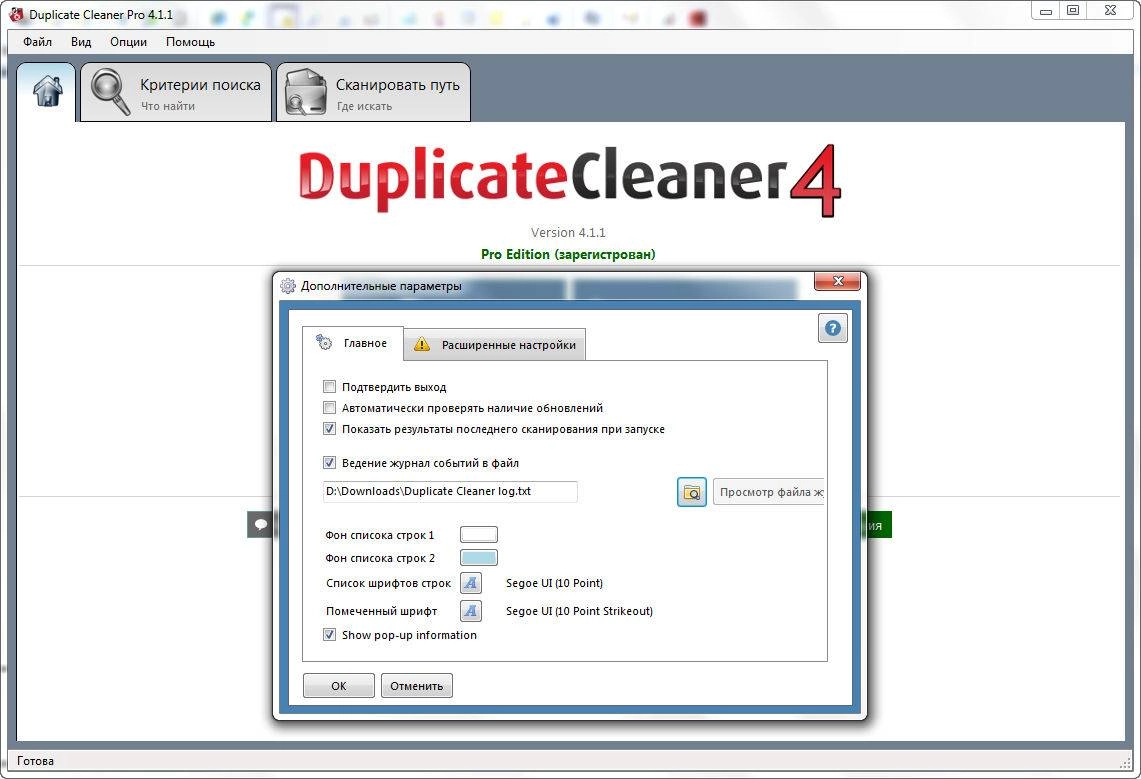Click the speech bubble icon behind the dialog
This screenshot has height=779, width=1141.
click(261, 524)
